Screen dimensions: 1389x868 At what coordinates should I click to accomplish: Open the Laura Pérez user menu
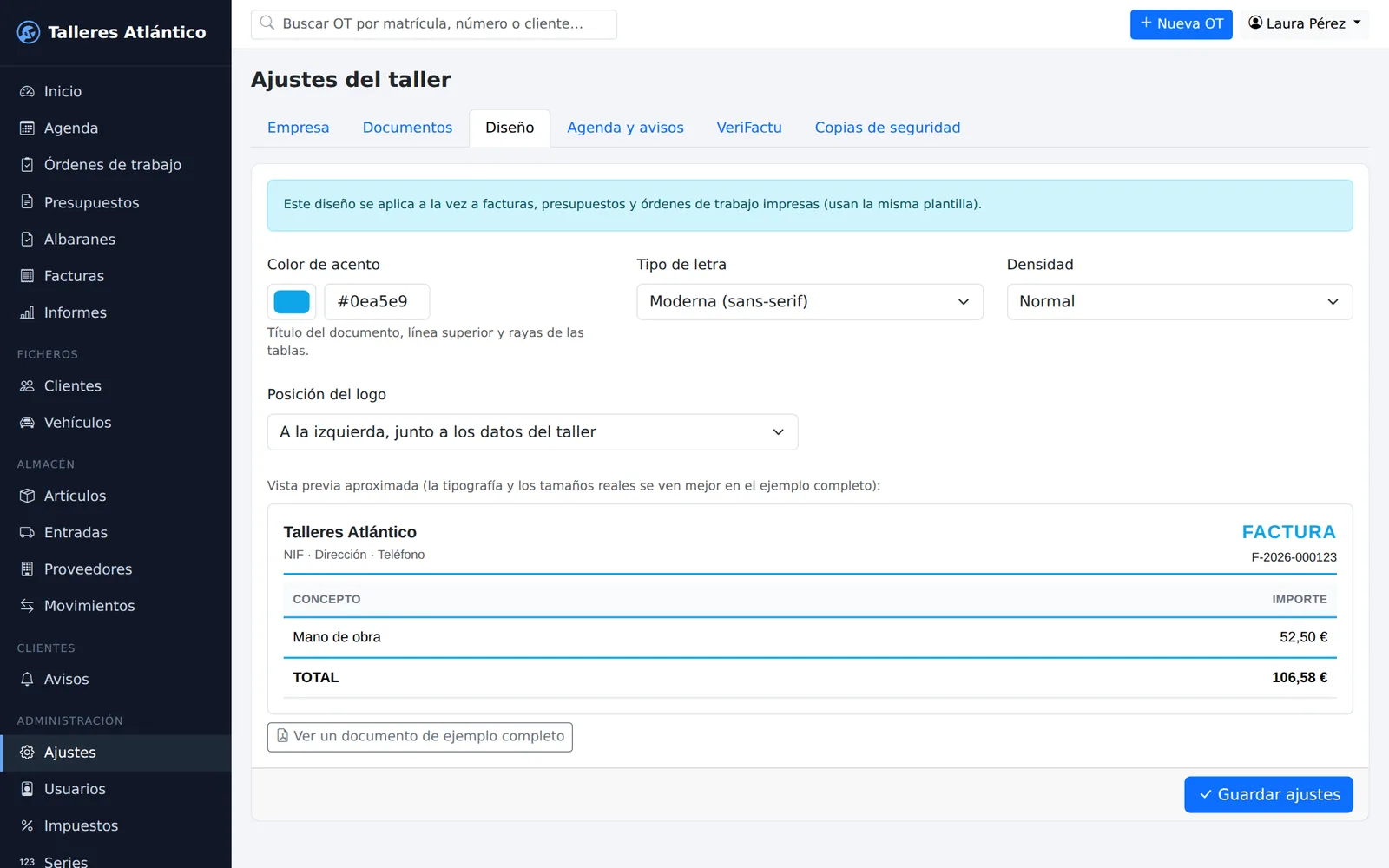1304,23
